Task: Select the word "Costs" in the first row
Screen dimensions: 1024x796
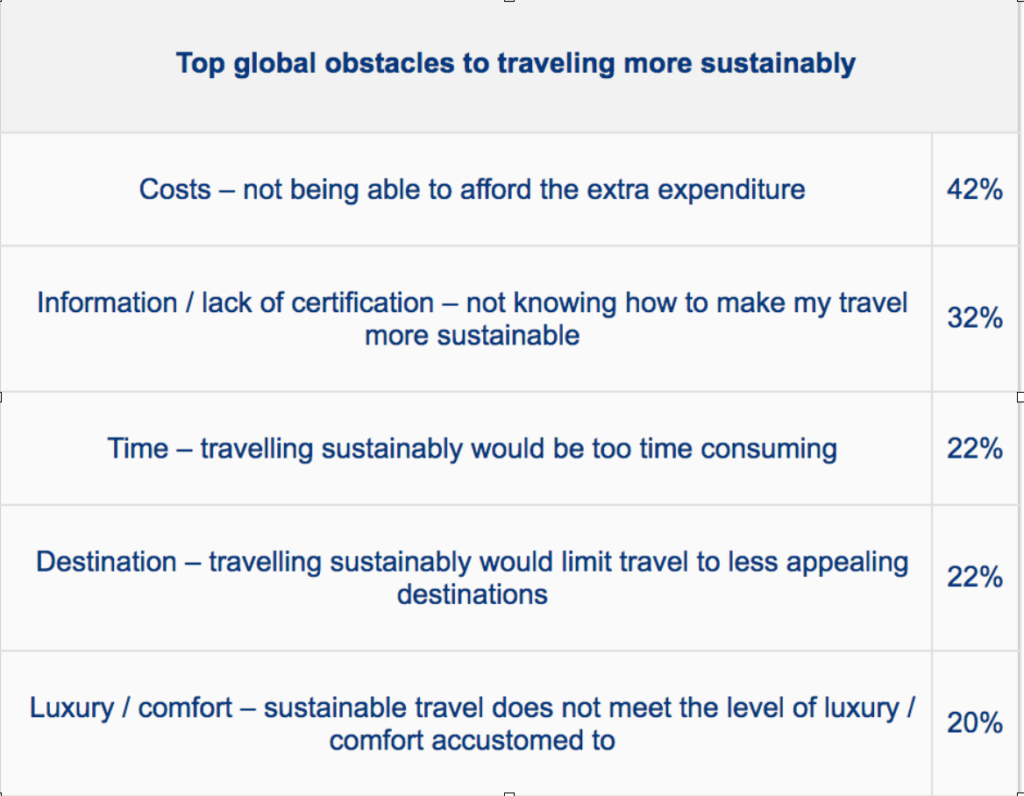Action: pos(175,189)
